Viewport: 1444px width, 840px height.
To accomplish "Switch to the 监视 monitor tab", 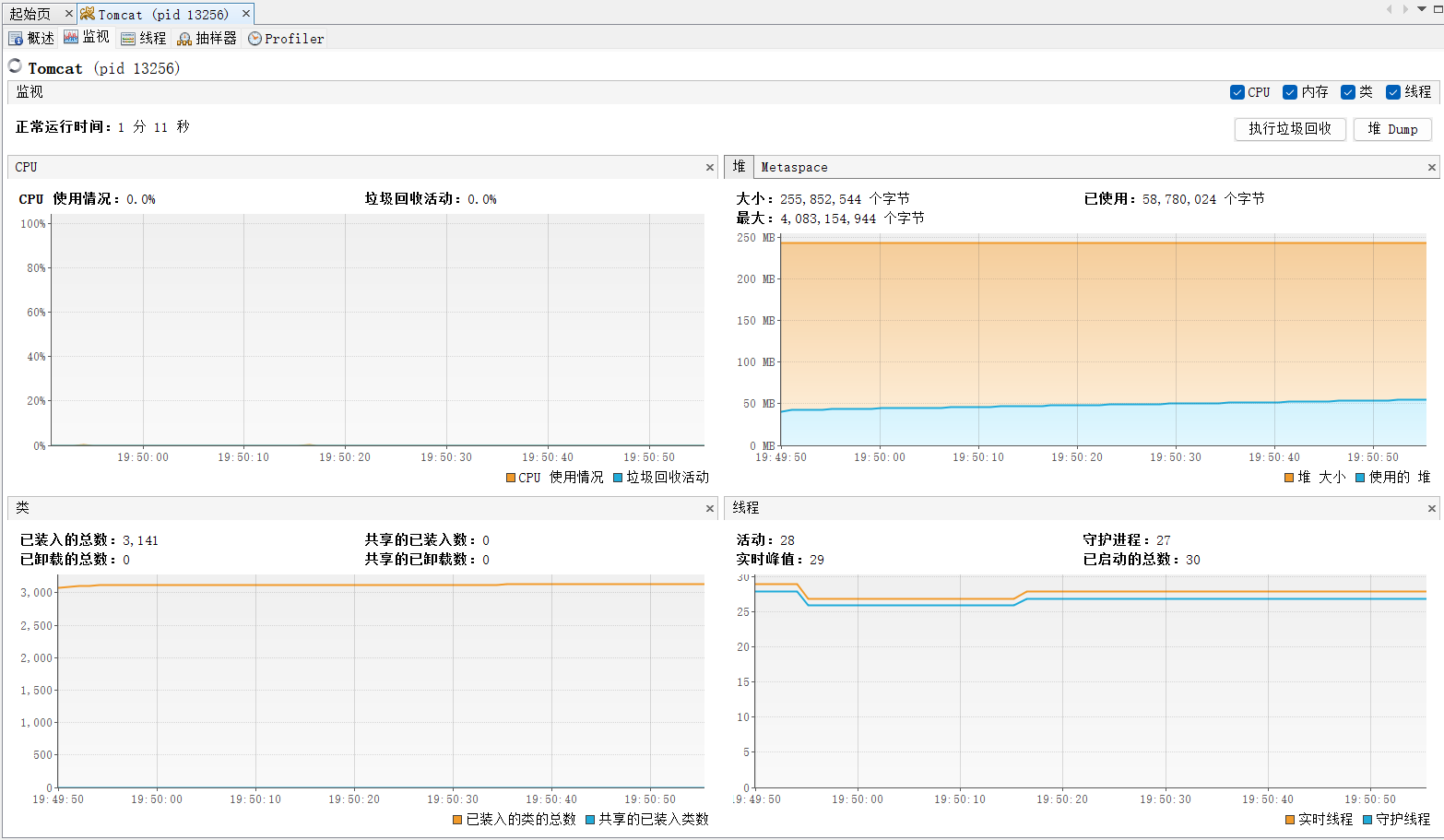I will 87,37.
